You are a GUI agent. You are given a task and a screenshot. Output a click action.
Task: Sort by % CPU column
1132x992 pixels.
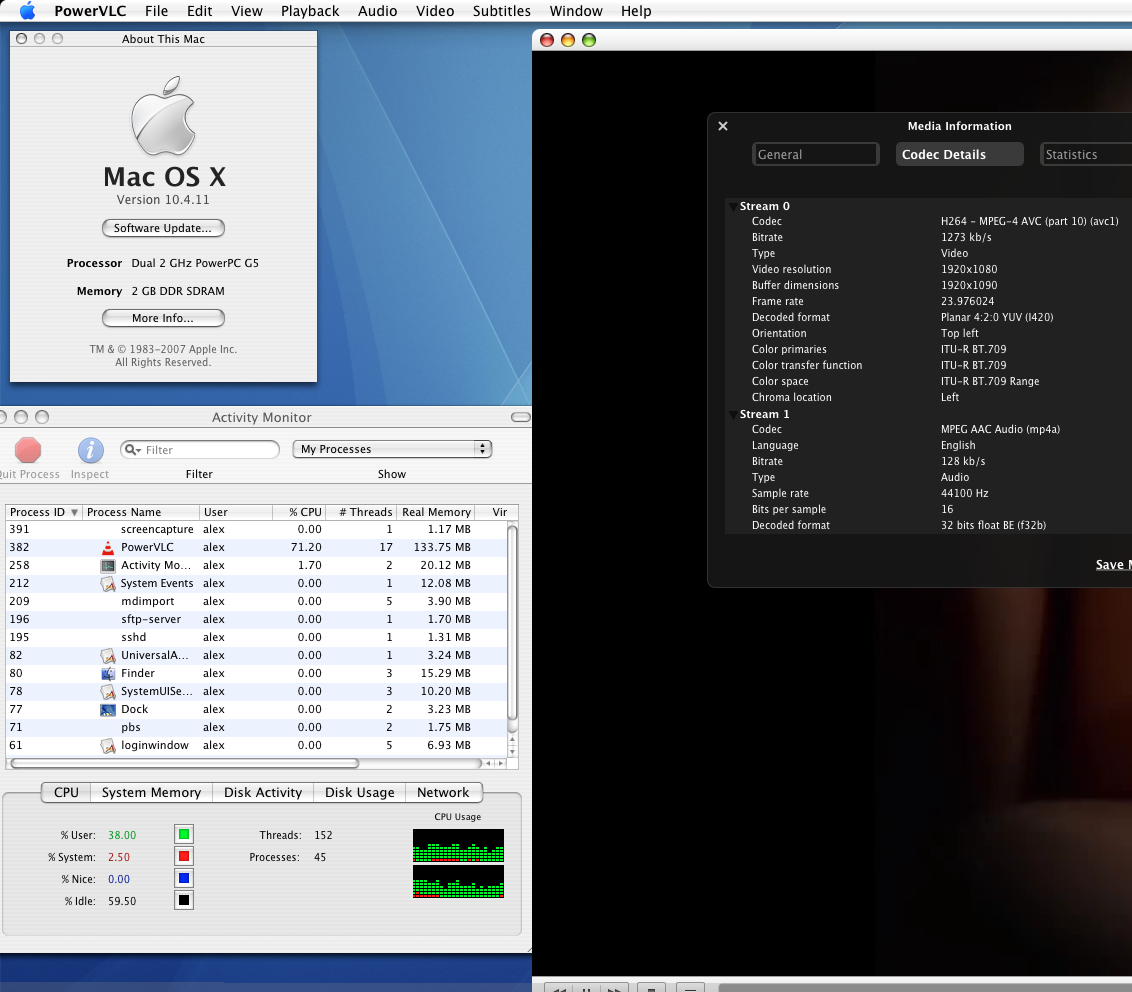pos(298,512)
